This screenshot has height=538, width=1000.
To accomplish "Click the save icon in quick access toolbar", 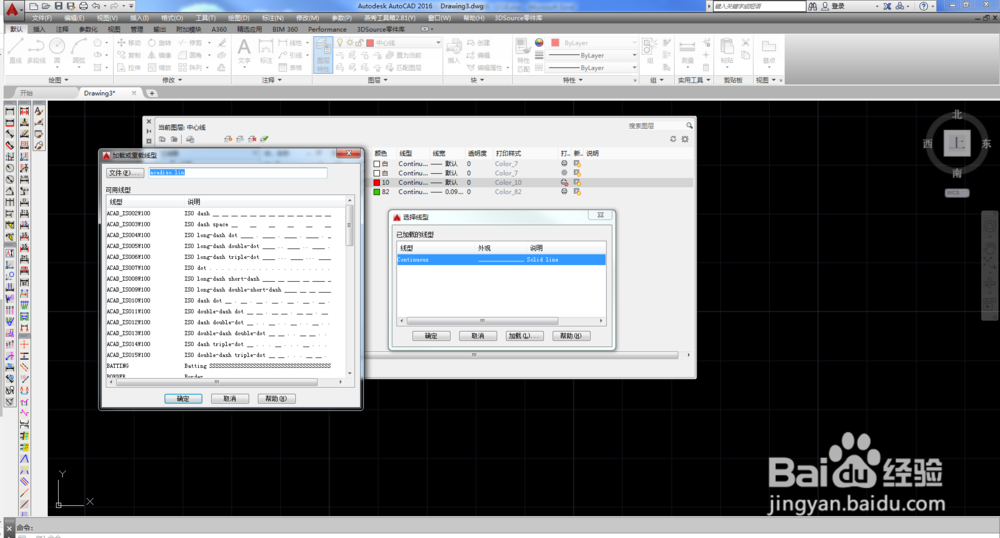I will (58, 6).
